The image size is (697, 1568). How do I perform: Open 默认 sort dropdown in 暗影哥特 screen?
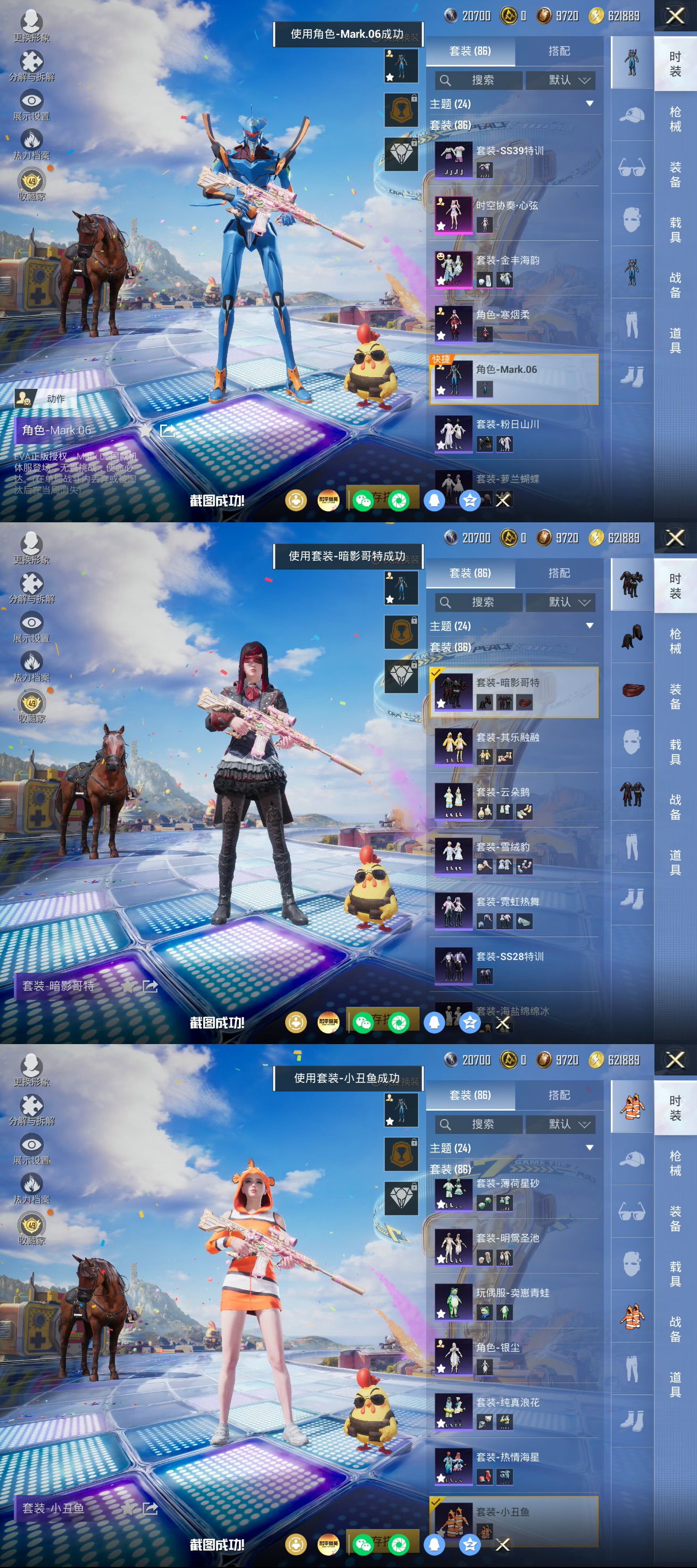pos(561,603)
